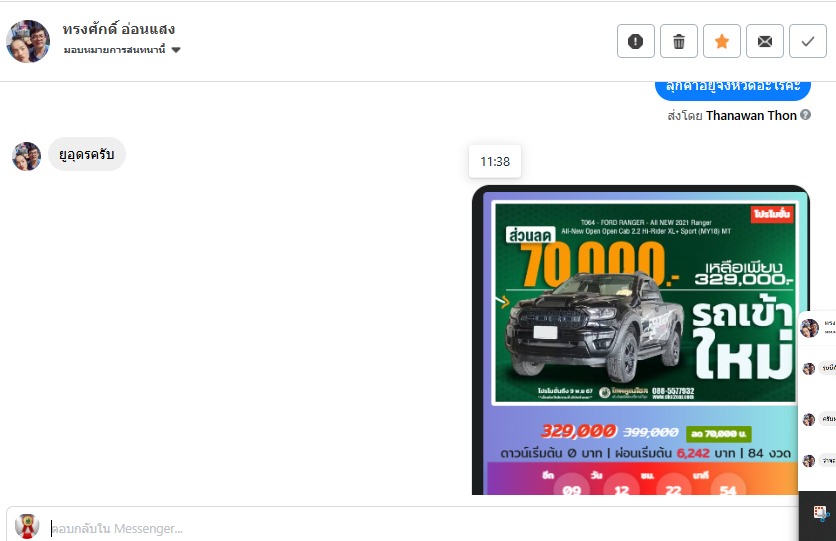
Task: Click sender avatar beside ยูอุดรครับ message
Action: (x=27, y=156)
